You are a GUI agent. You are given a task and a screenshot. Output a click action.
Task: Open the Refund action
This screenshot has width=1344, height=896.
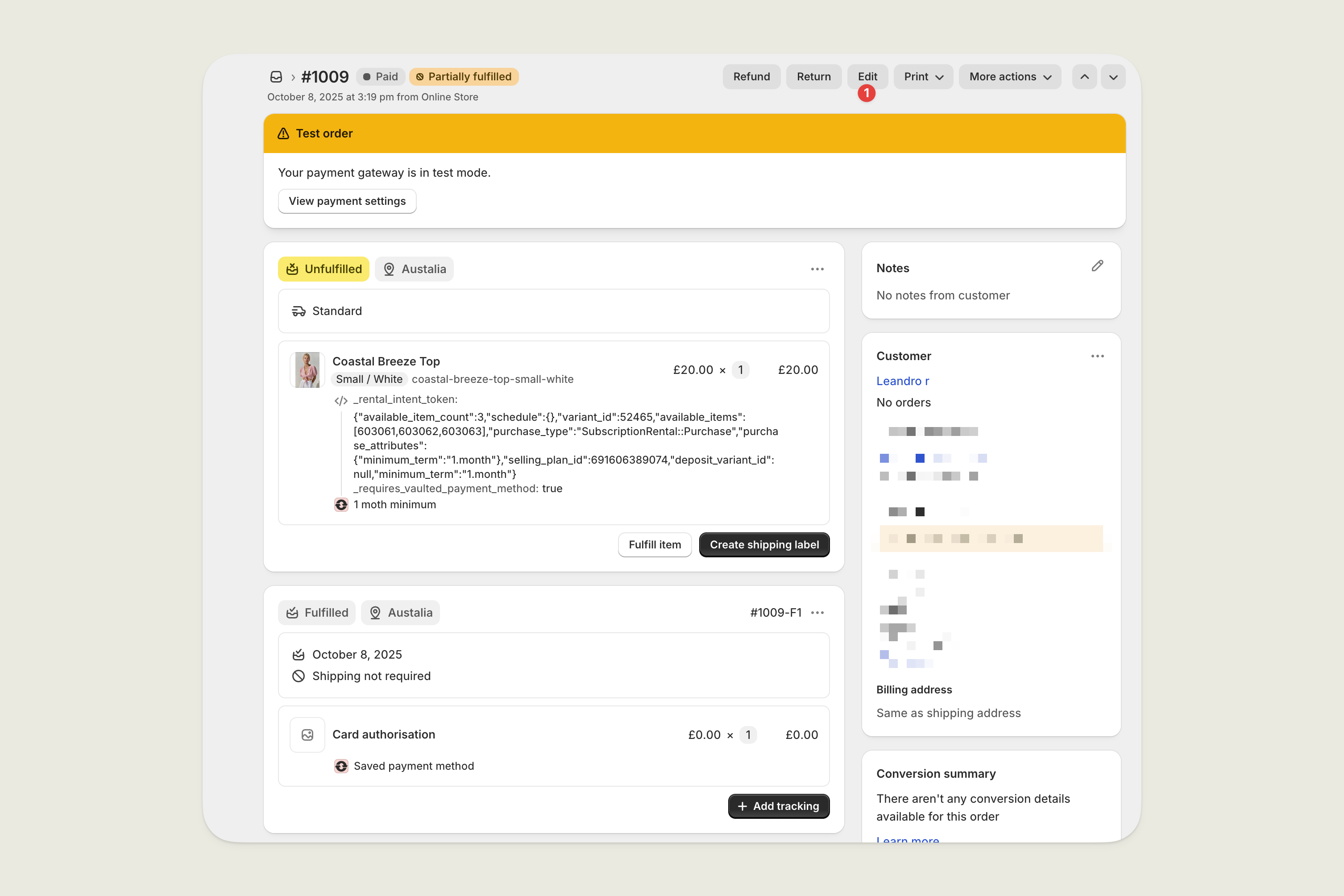coord(751,77)
